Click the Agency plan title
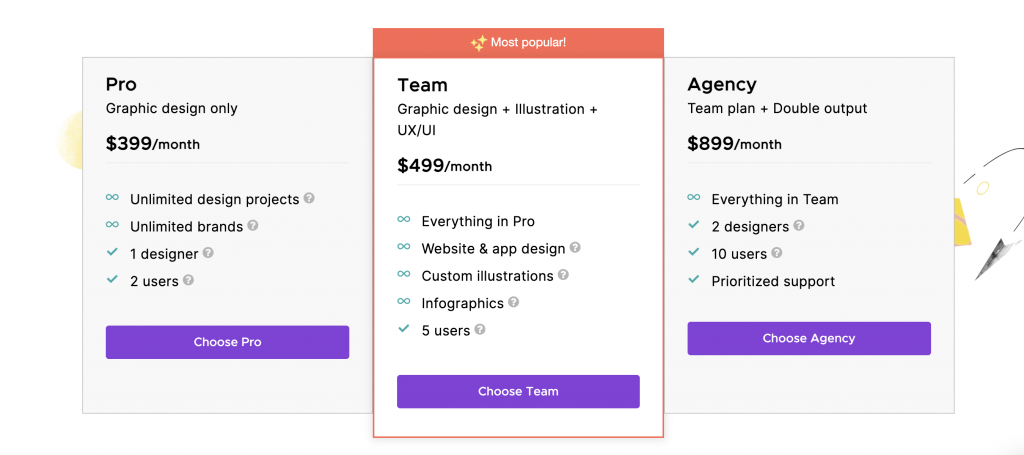The width and height of the screenshot is (1024, 455). coord(722,85)
